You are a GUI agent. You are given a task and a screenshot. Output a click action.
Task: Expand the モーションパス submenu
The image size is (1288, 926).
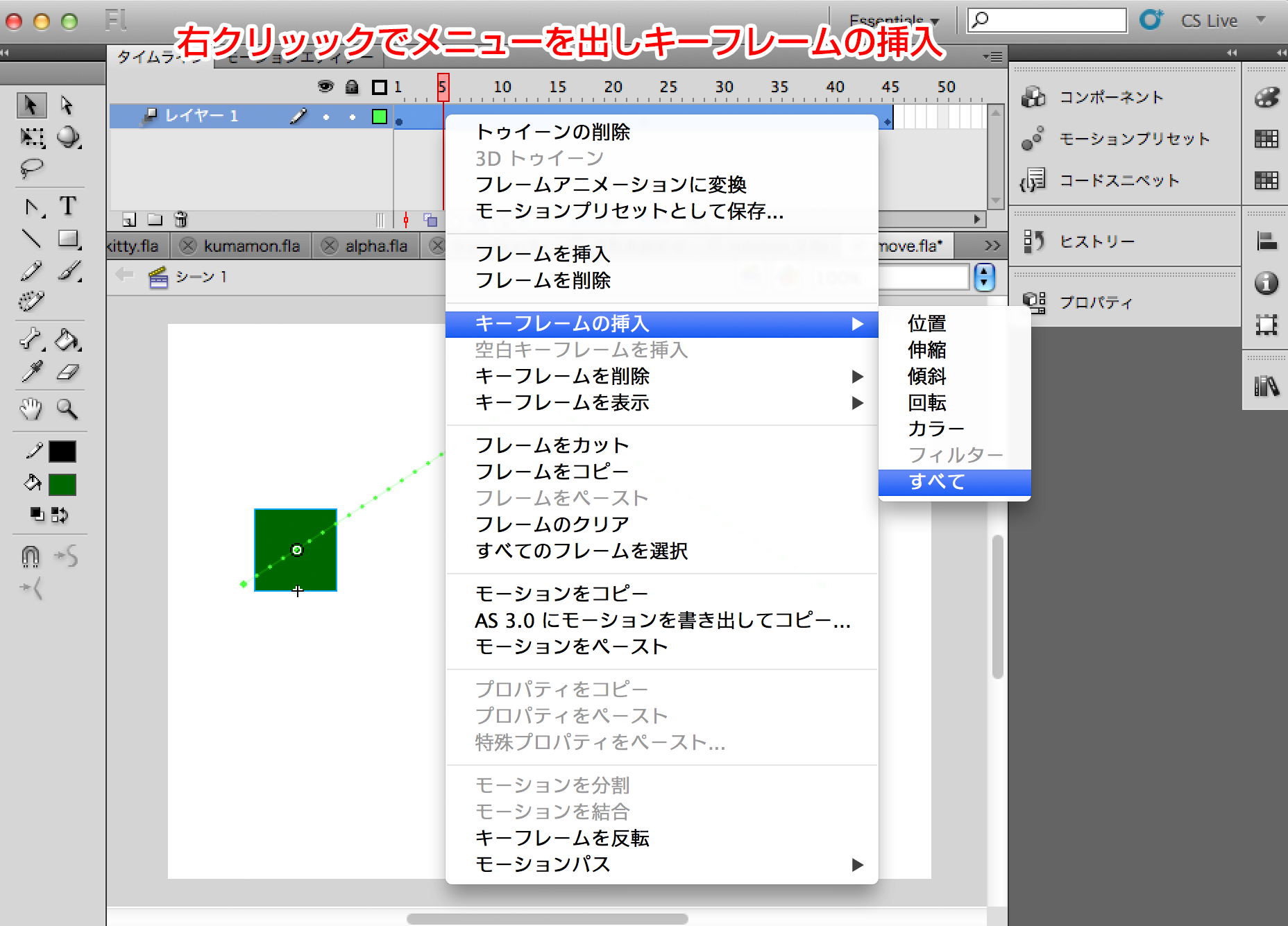point(857,864)
